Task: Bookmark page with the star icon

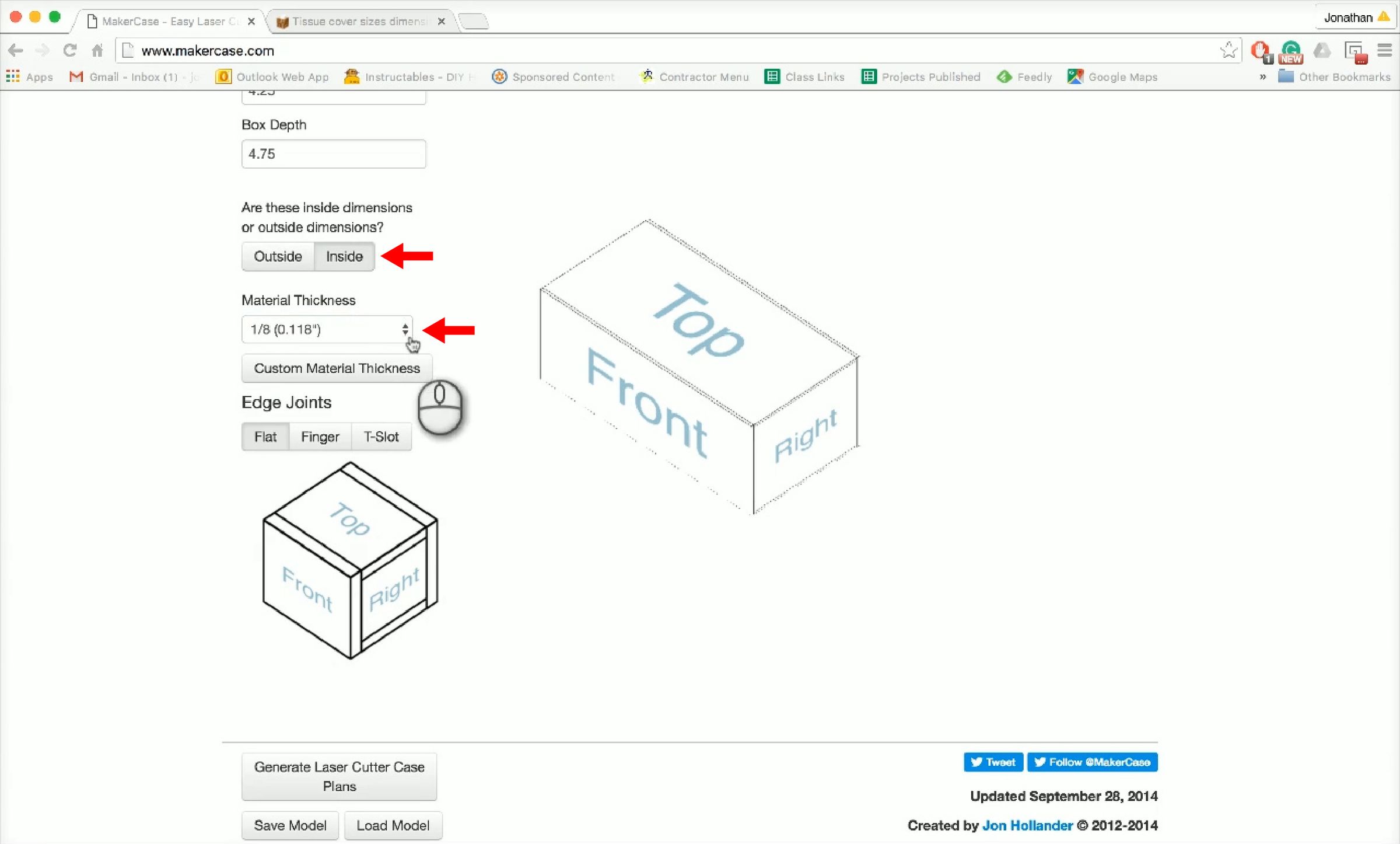Action: point(1228,51)
